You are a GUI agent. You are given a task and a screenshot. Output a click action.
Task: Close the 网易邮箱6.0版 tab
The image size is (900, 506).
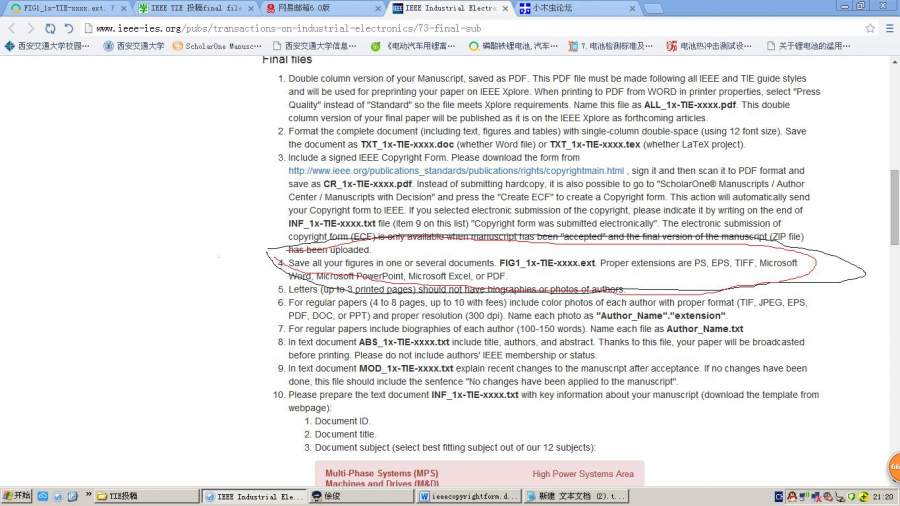(x=378, y=9)
